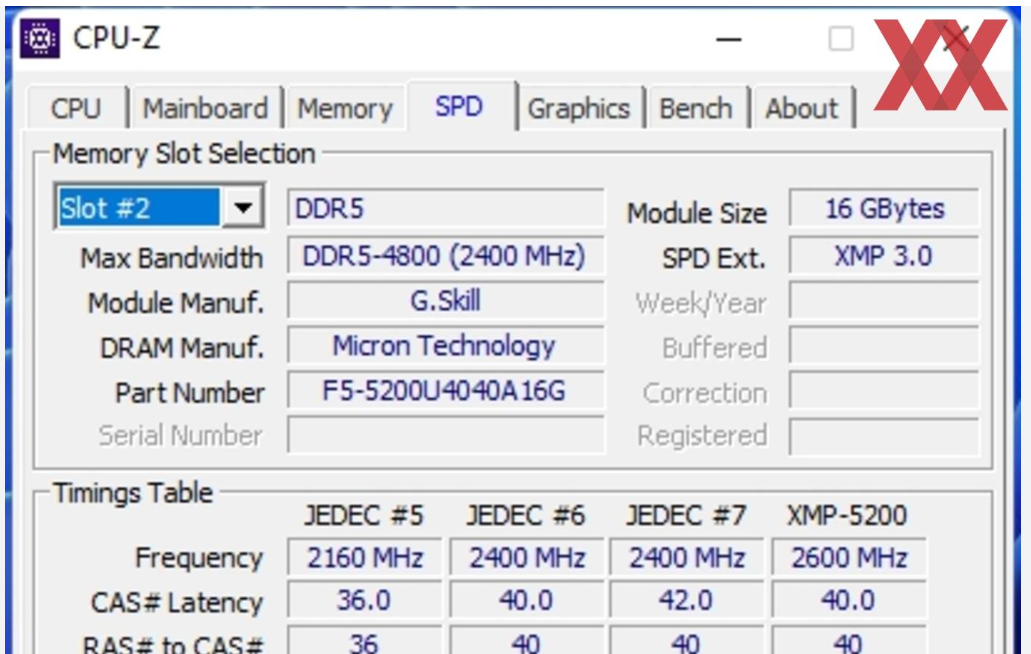Click the JEDEC #5 column header

(x=364, y=515)
